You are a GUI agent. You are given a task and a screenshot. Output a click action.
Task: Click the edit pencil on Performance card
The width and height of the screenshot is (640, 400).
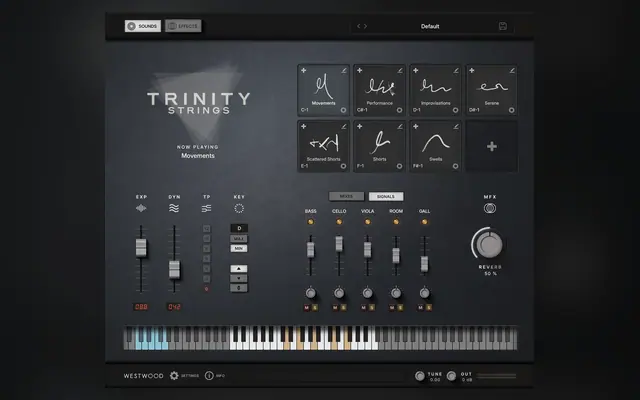coord(400,71)
